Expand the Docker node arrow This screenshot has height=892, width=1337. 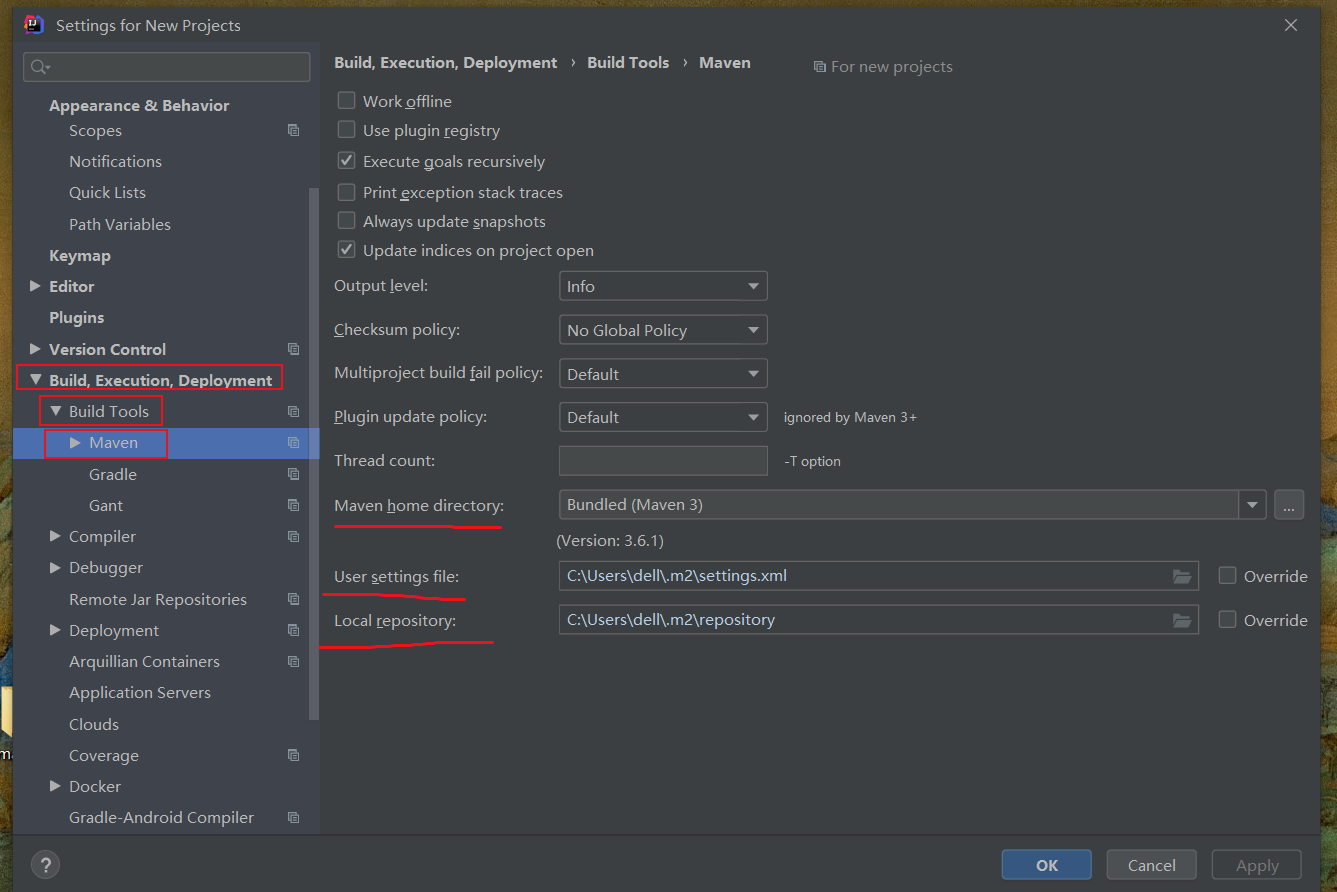tap(56, 786)
